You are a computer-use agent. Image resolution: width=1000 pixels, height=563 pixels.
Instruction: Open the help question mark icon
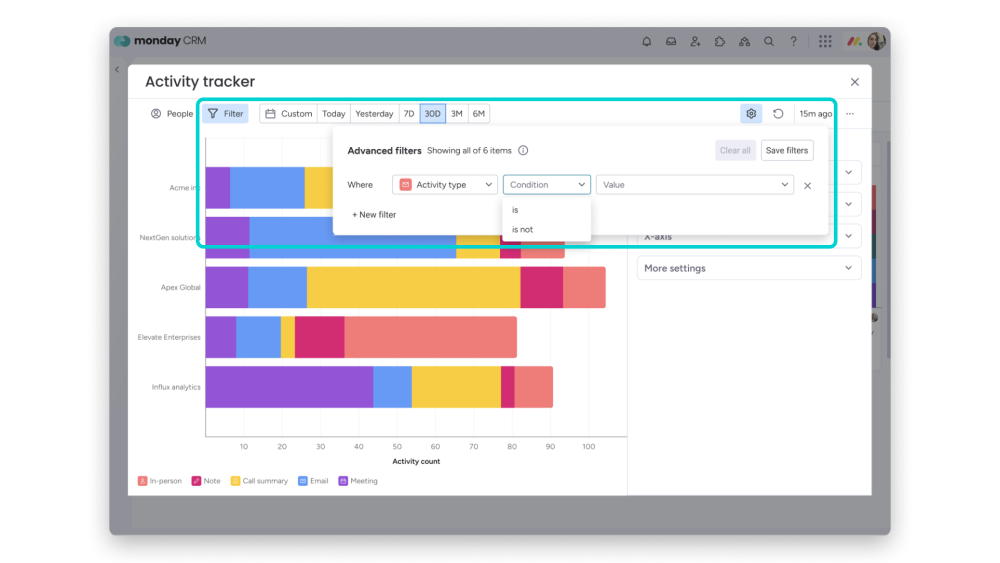(x=793, y=41)
